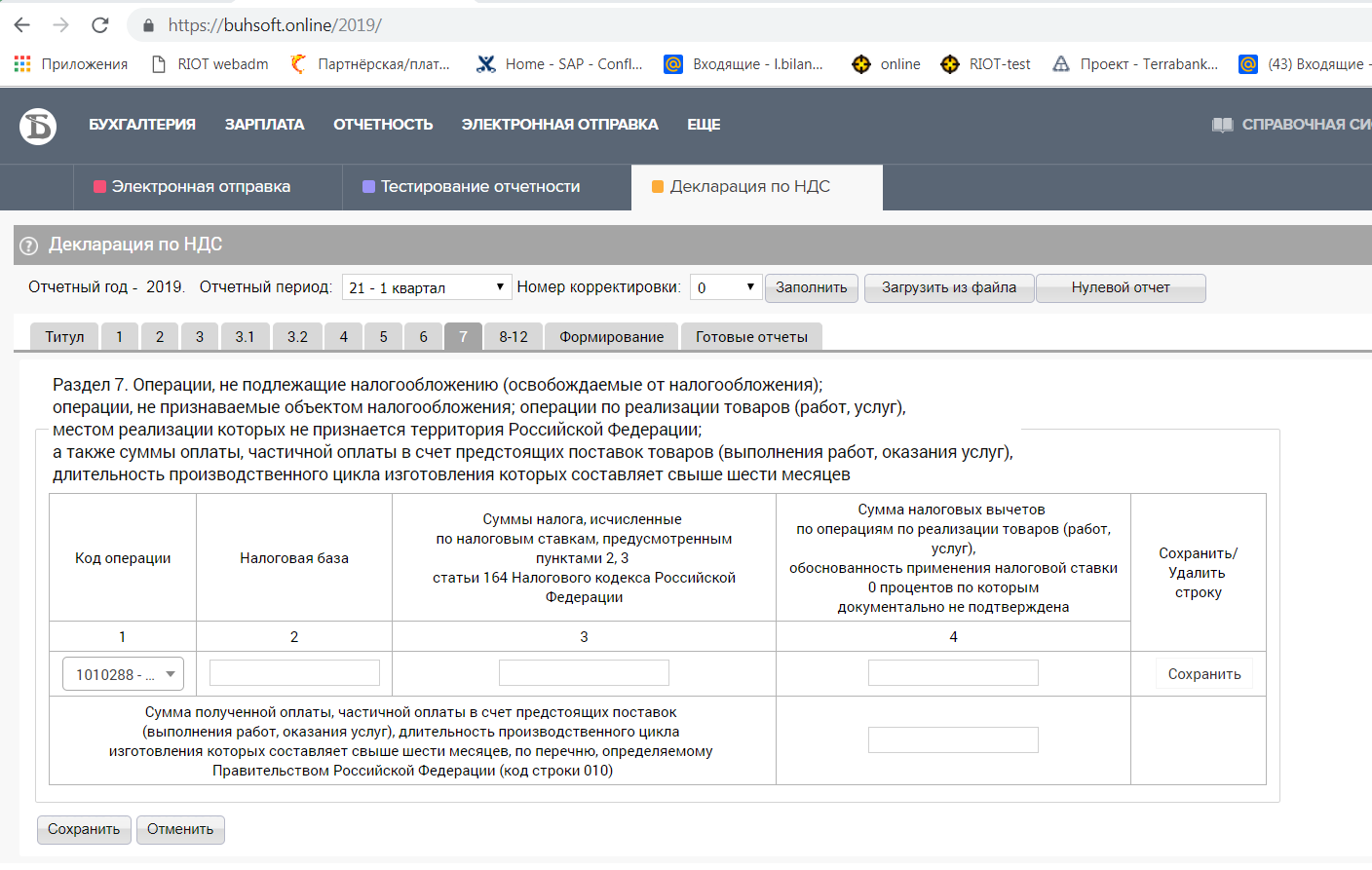This screenshot has height=870, width=1372.
Task: Click the Бухсофт round logo icon
Action: [x=38, y=126]
